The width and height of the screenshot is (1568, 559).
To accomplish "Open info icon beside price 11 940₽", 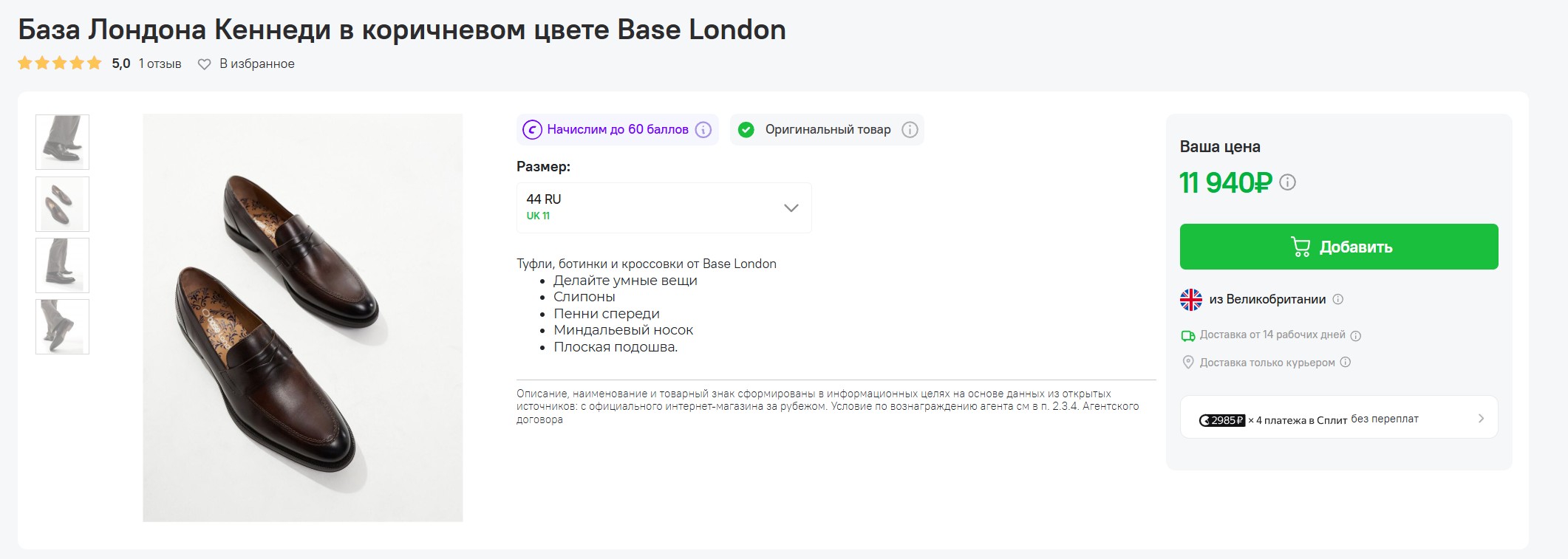I will click(x=1287, y=182).
